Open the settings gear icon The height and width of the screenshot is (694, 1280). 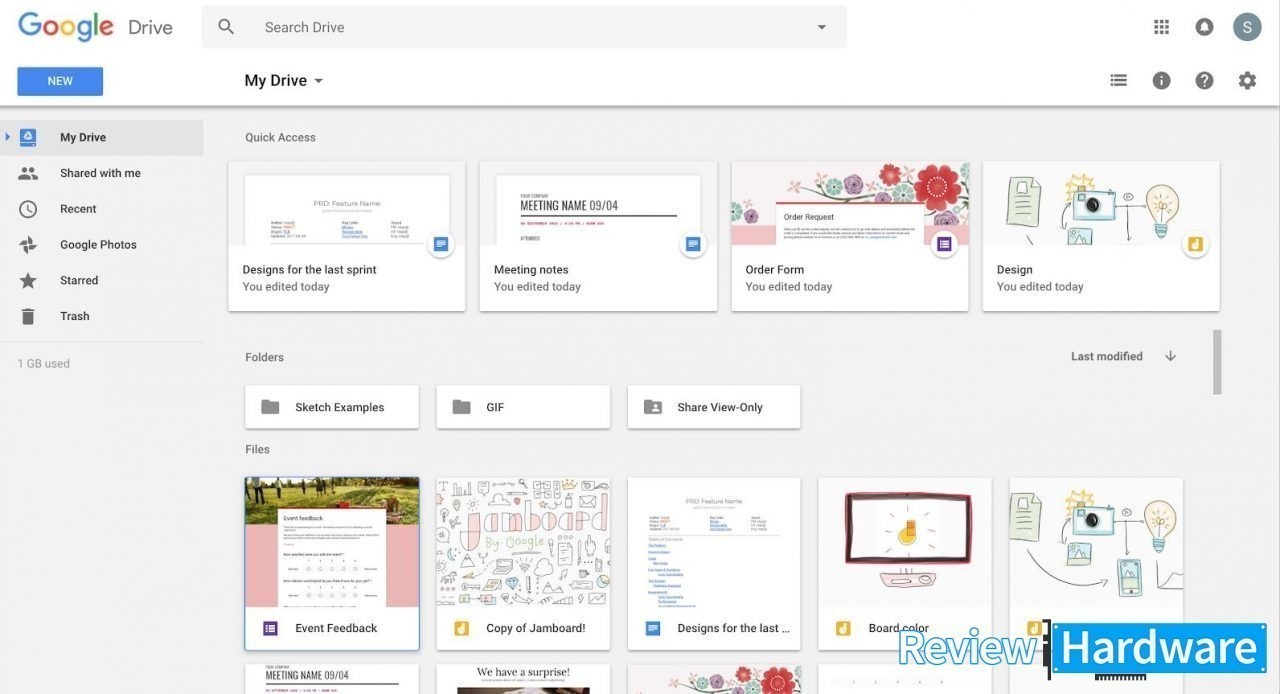(1247, 81)
